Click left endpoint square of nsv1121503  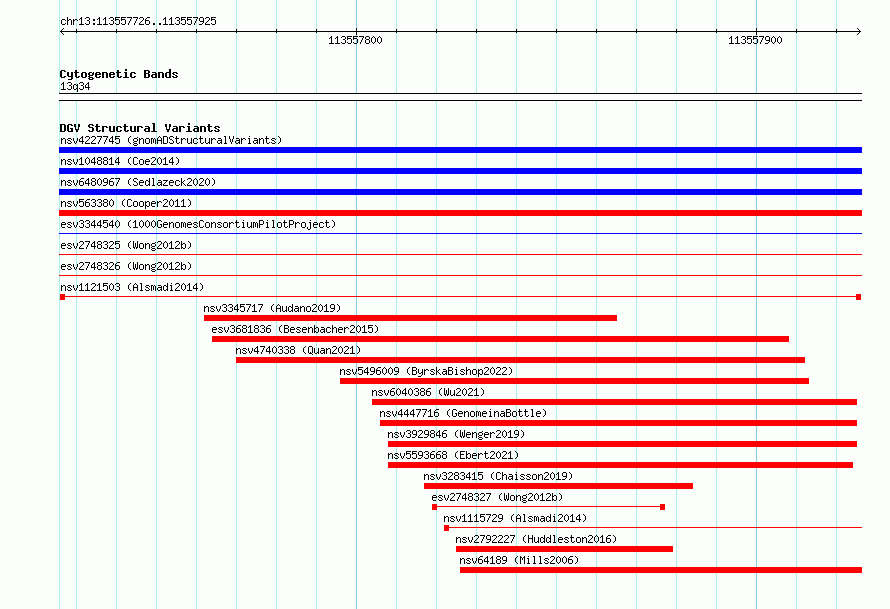(x=62, y=297)
